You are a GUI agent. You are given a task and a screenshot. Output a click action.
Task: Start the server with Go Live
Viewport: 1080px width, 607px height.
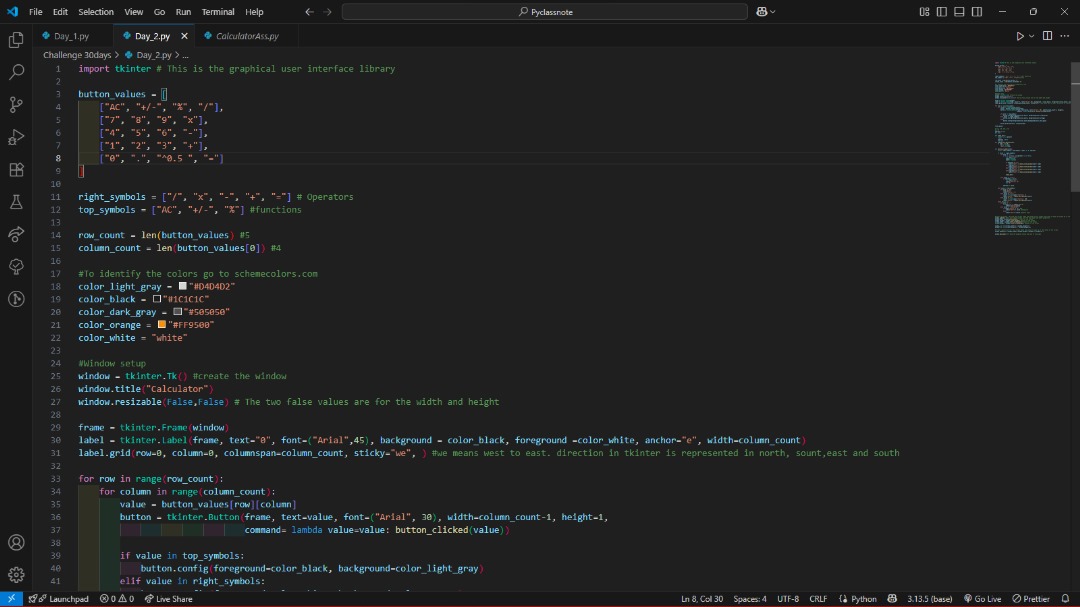(x=983, y=598)
